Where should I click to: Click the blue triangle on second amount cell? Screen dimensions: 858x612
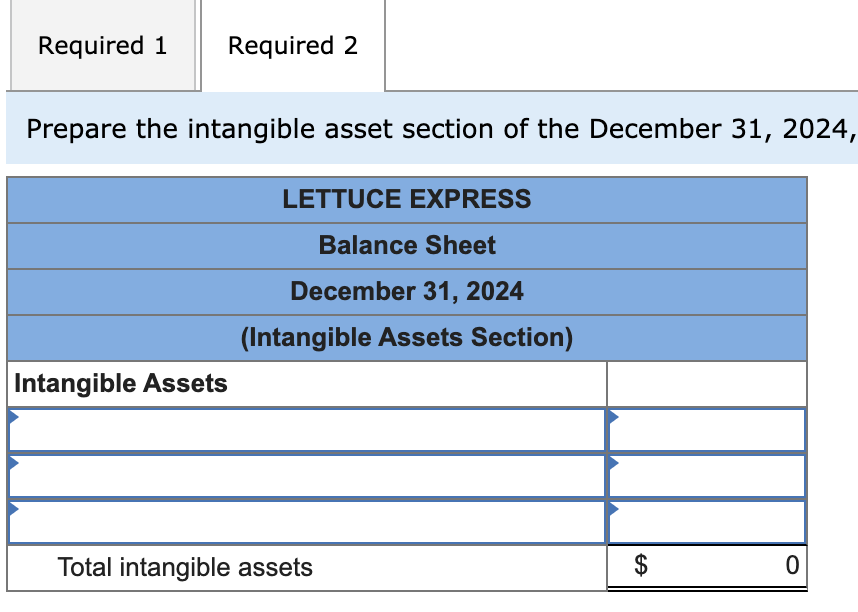click(613, 465)
